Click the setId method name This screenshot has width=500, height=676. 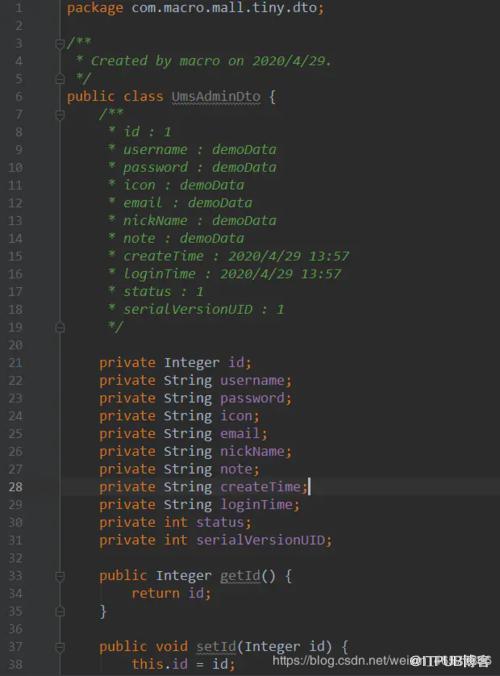216,646
